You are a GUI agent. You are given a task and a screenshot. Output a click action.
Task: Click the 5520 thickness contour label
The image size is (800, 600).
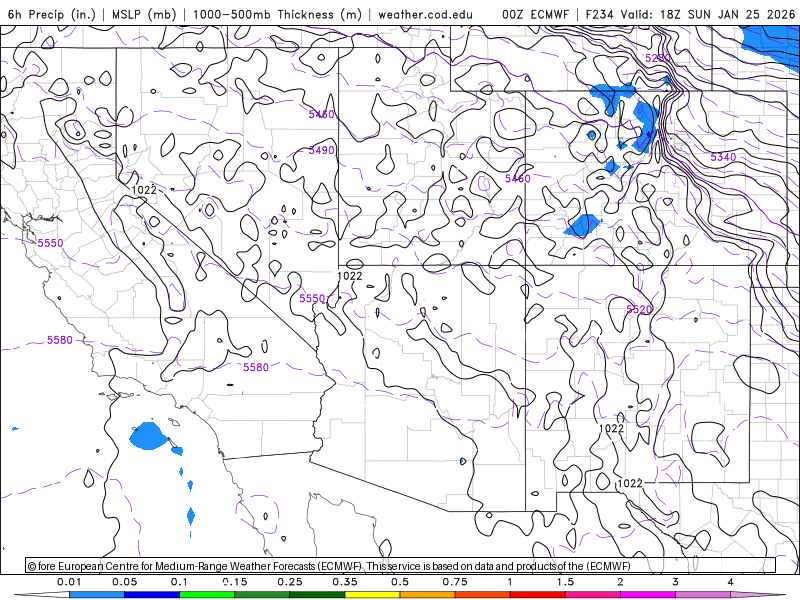click(639, 309)
